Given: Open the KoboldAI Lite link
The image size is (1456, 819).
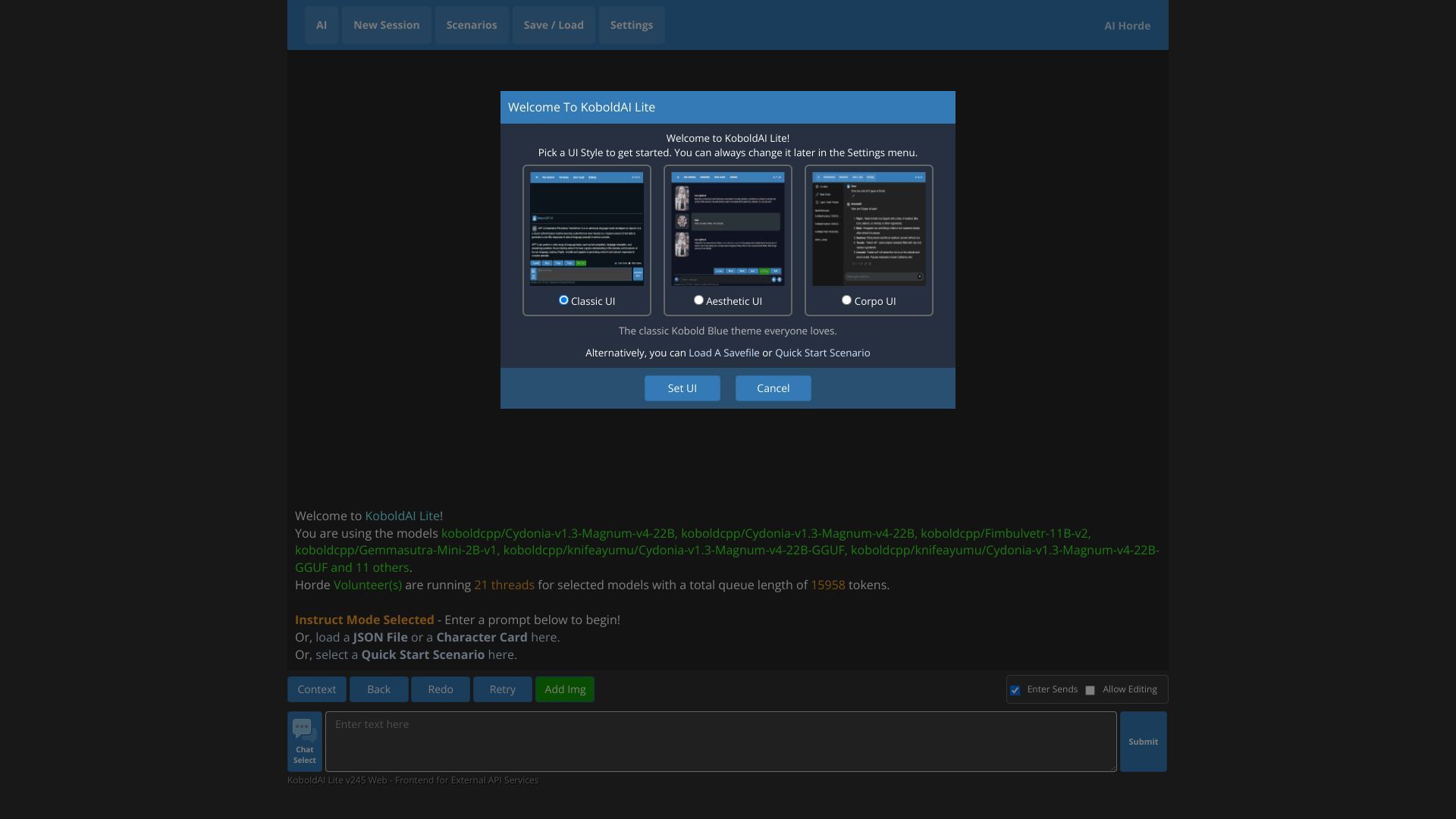Looking at the screenshot, I should click(x=402, y=516).
